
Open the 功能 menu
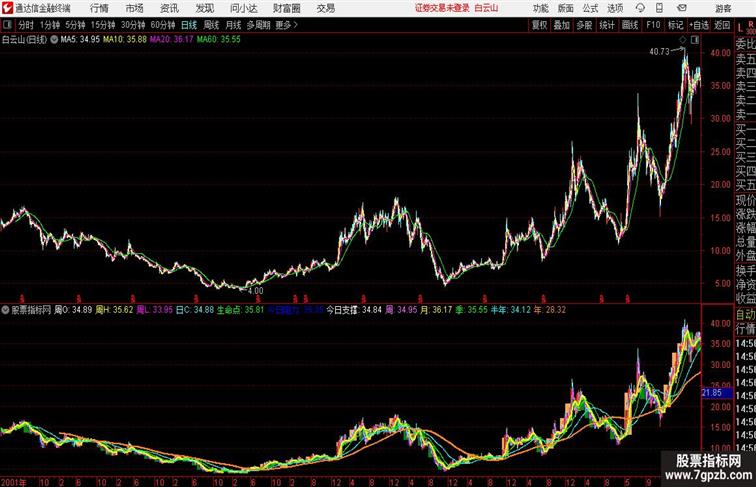[x=540, y=8]
